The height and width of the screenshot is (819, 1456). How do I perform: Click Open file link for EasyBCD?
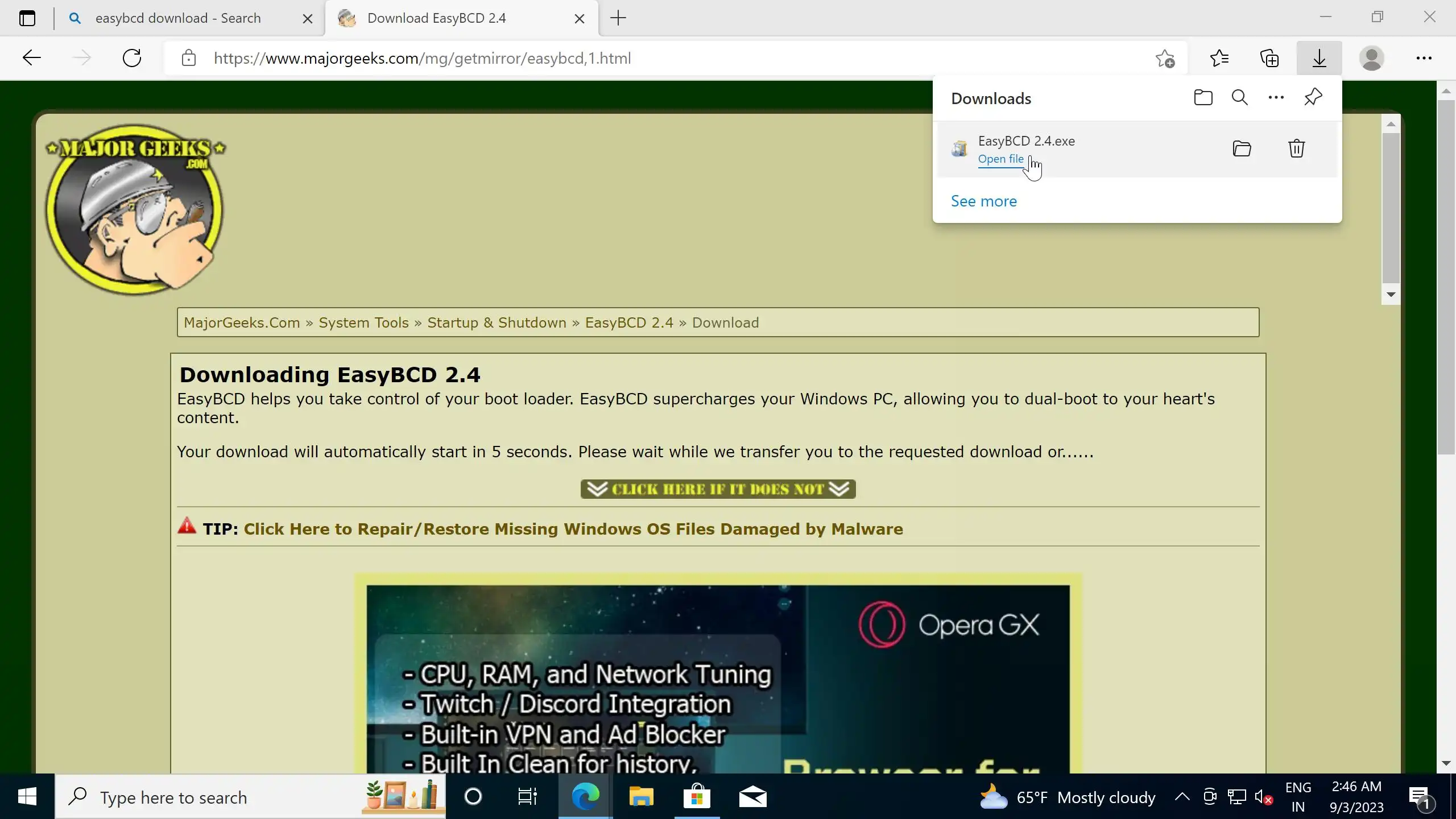pos(1000,159)
